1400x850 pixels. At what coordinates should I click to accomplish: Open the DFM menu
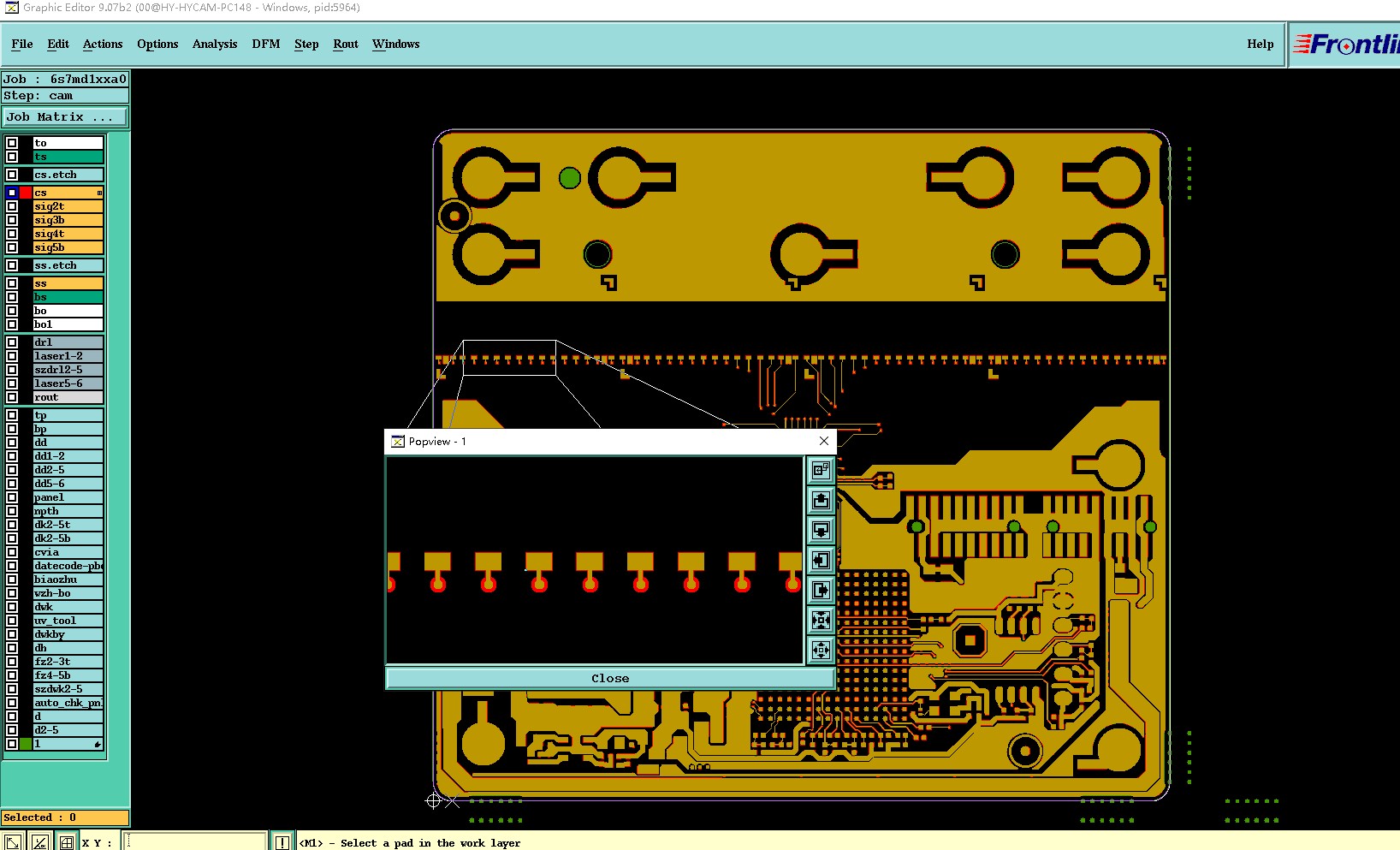tap(266, 44)
